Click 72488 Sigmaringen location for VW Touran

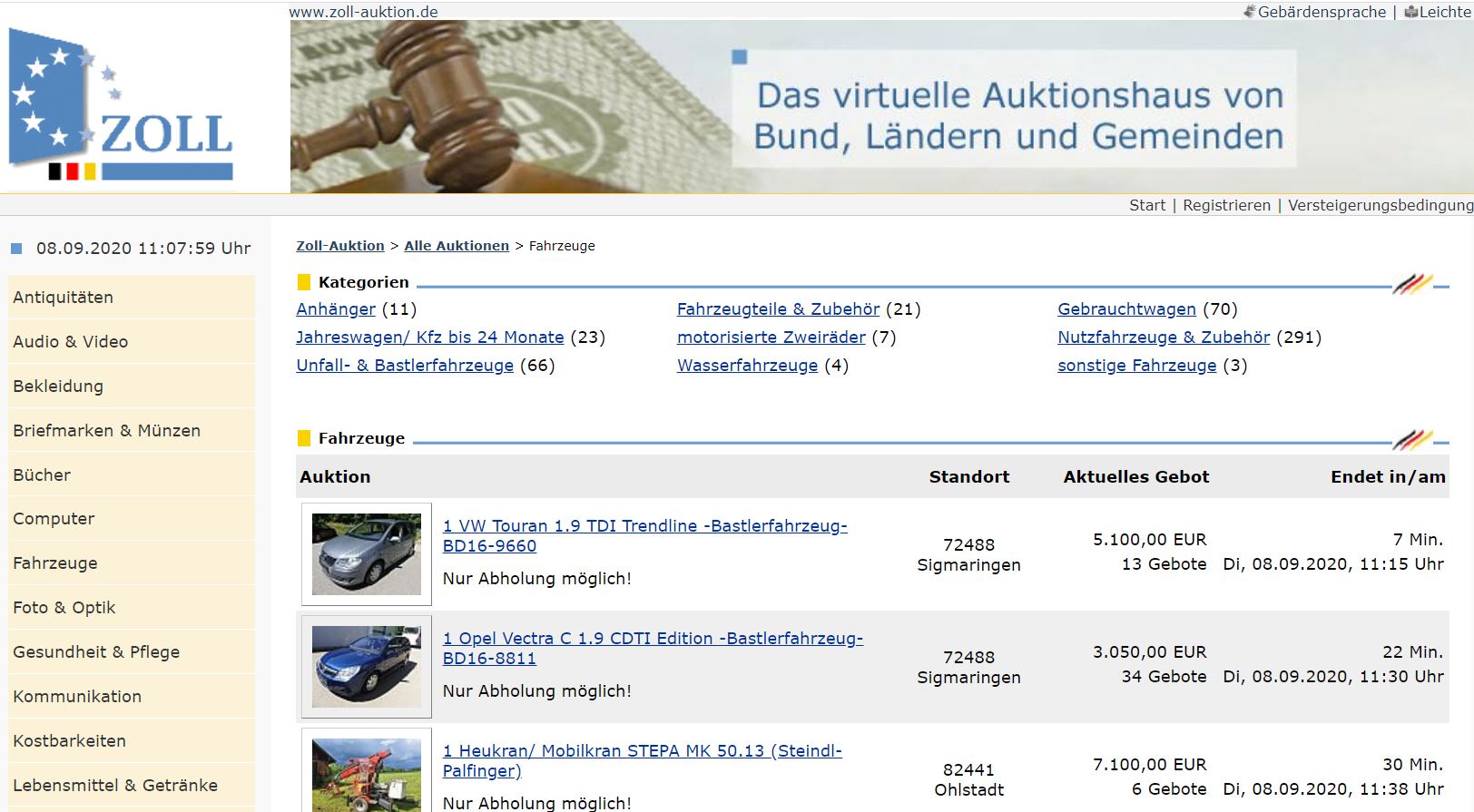click(969, 555)
